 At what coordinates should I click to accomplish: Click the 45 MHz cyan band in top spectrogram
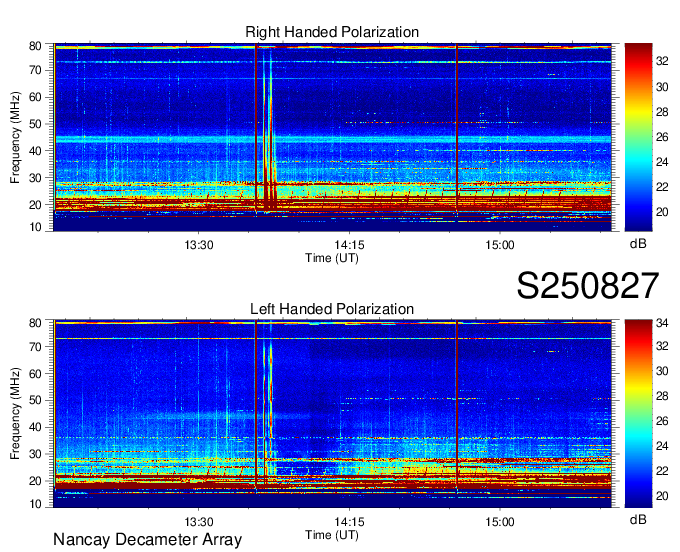click(x=333, y=139)
